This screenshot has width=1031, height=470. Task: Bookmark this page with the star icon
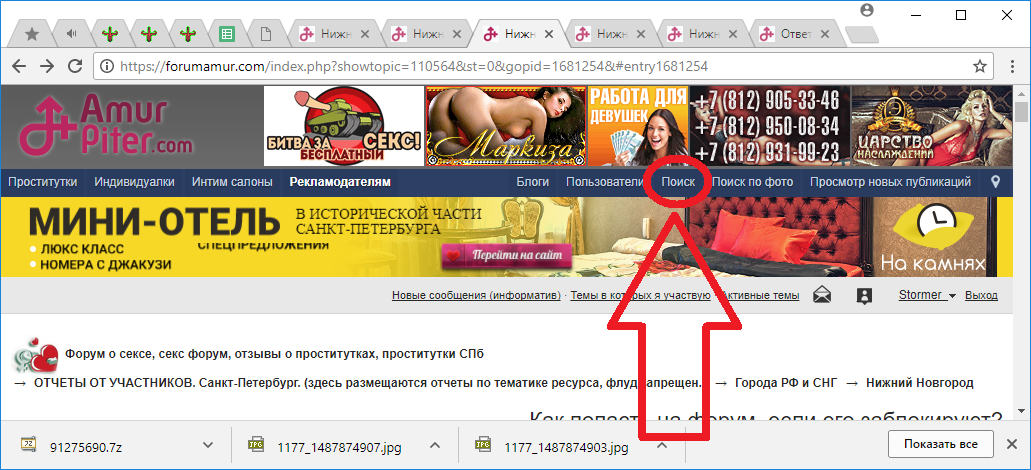[980, 67]
